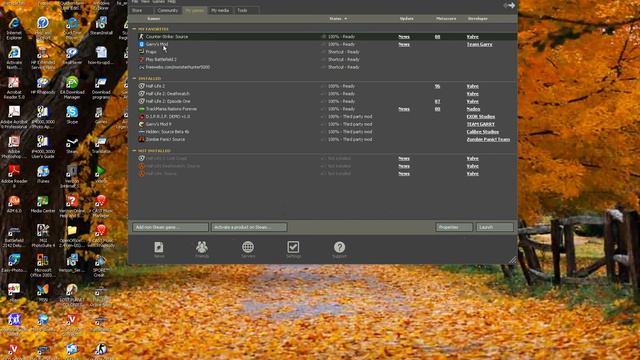
Task: Sort by the Developer column header
Action: click(x=477, y=19)
